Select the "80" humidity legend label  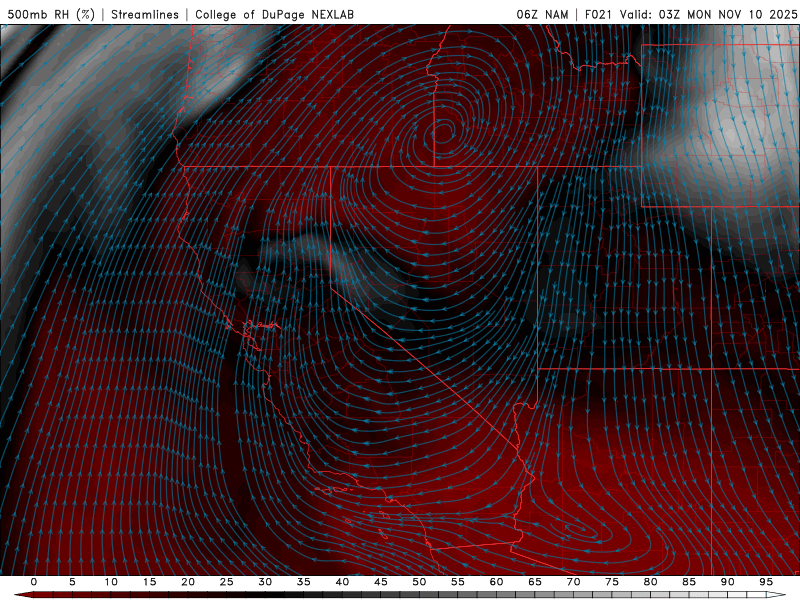coord(651,582)
